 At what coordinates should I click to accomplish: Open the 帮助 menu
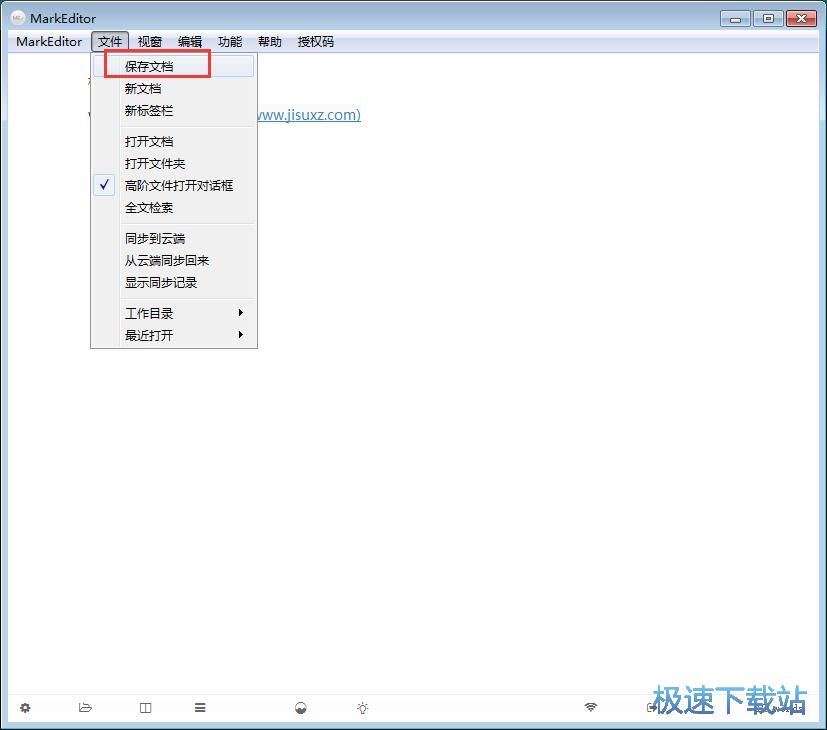pos(270,42)
